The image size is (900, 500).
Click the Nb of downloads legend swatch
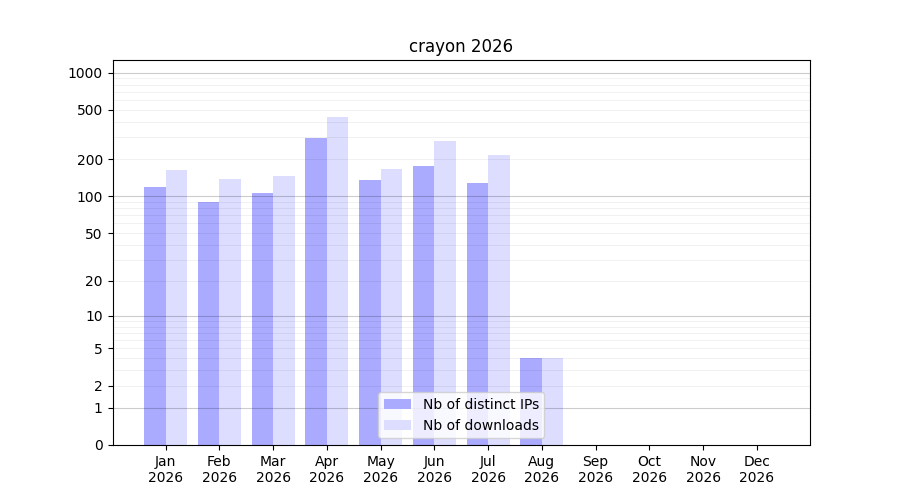pos(397,425)
